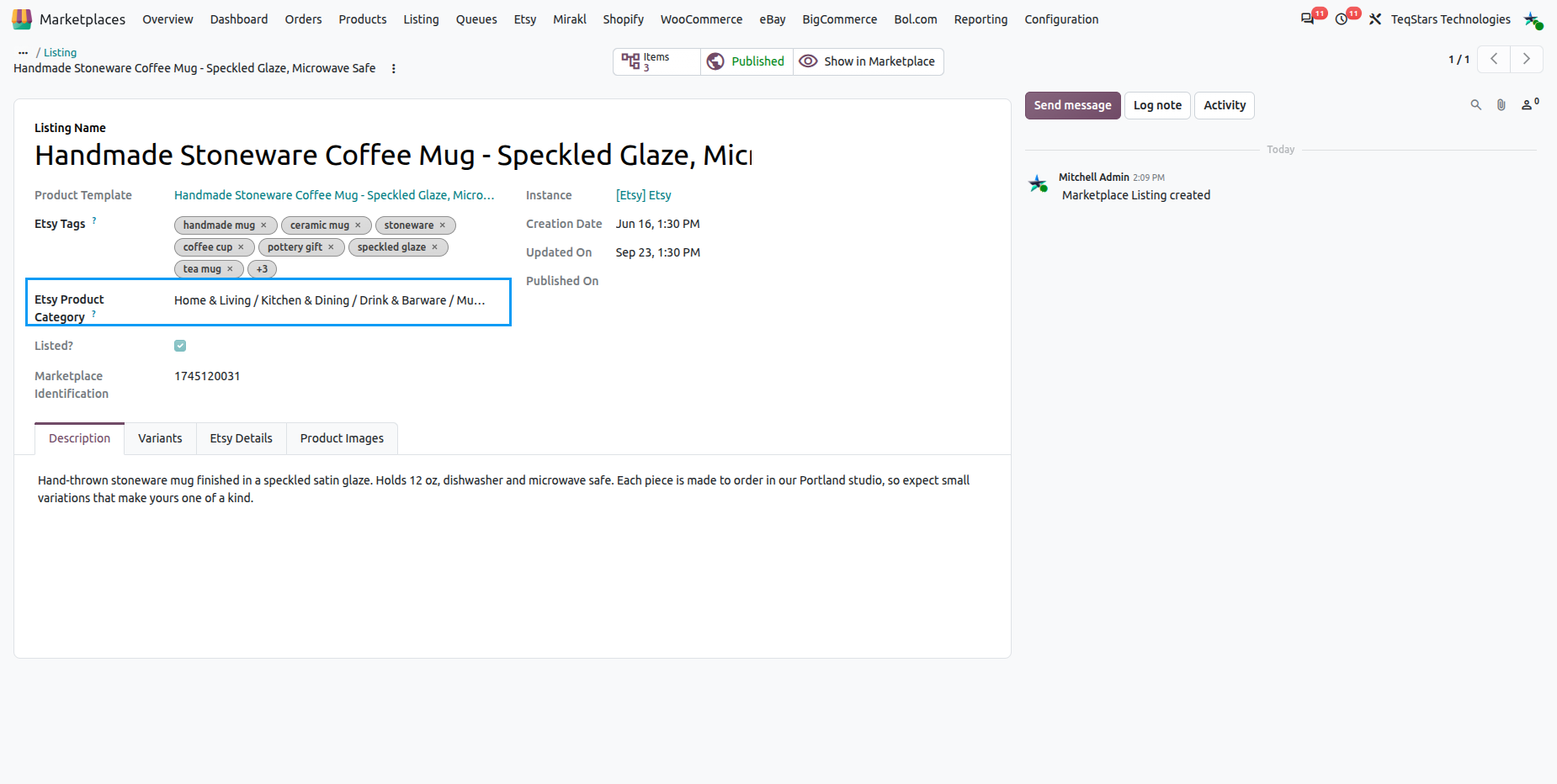Remove the handmade mug tag

coord(263,225)
